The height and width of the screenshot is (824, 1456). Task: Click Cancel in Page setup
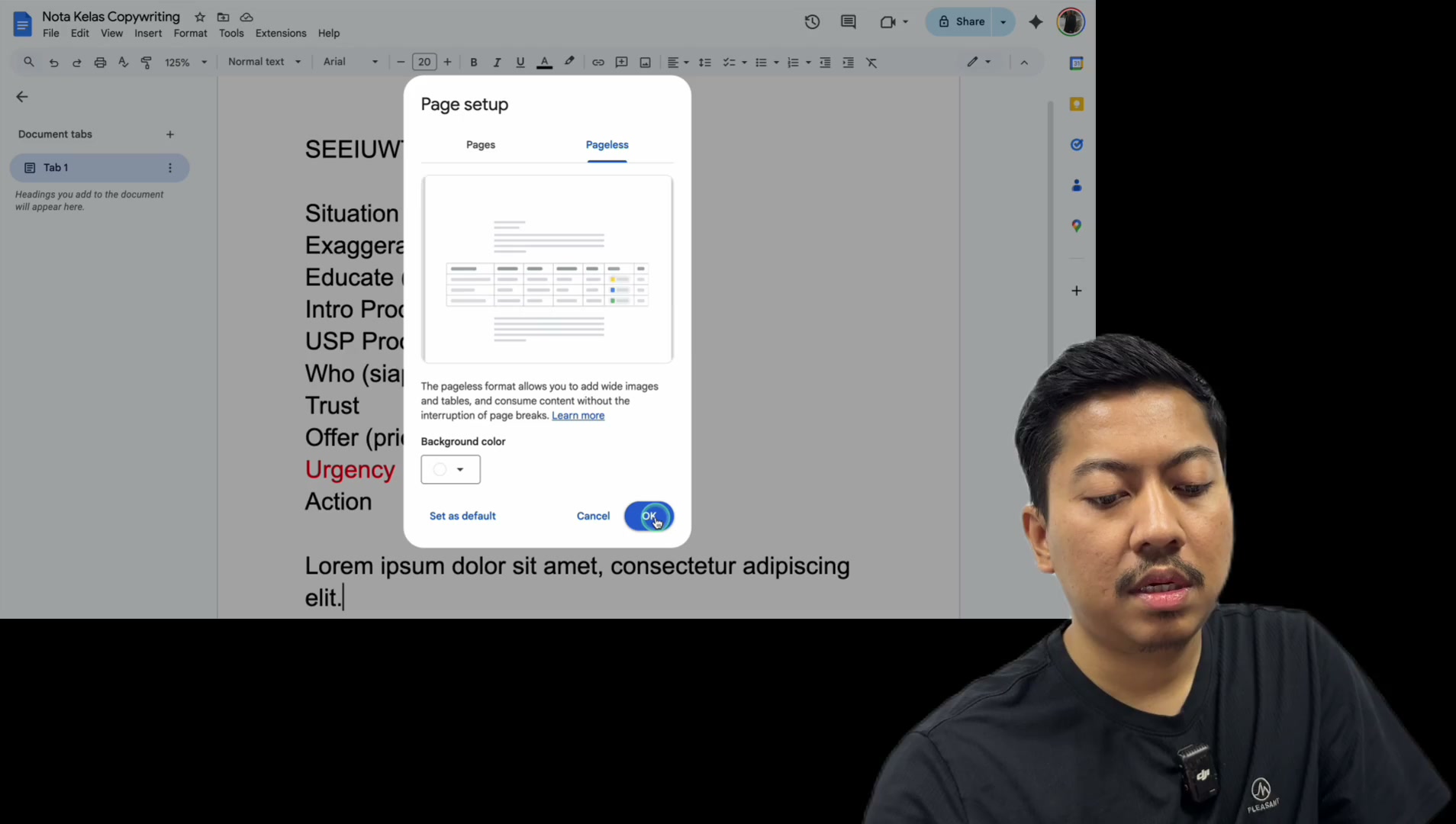tap(593, 517)
